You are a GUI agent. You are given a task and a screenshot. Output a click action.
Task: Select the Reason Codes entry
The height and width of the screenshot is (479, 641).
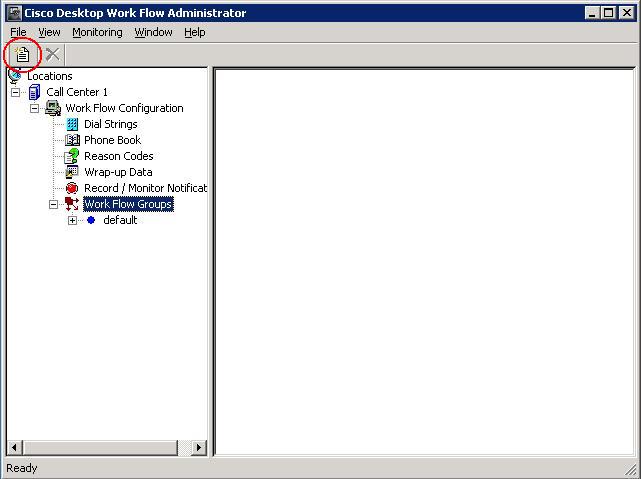tap(119, 156)
